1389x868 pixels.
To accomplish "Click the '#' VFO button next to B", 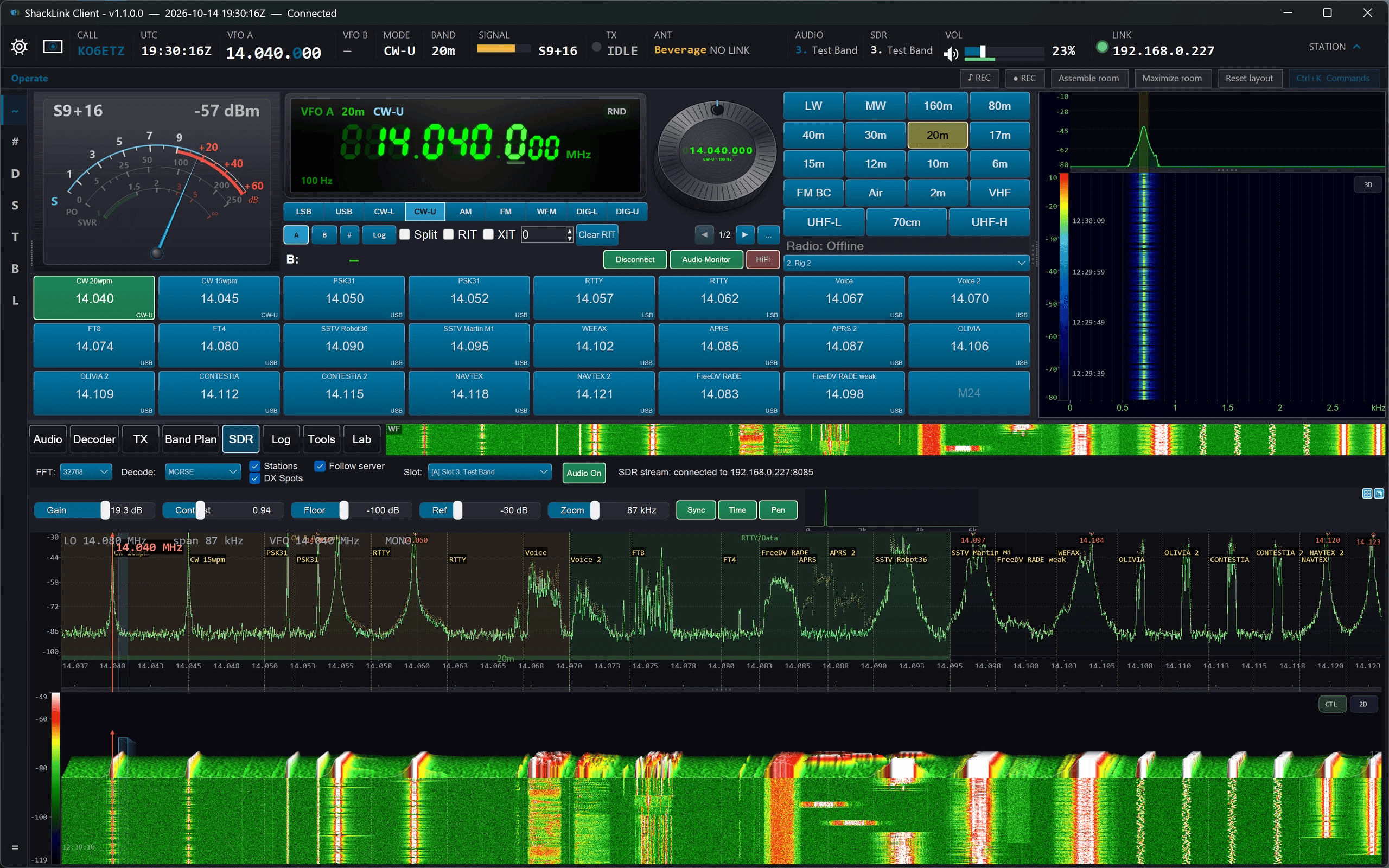I will point(349,235).
